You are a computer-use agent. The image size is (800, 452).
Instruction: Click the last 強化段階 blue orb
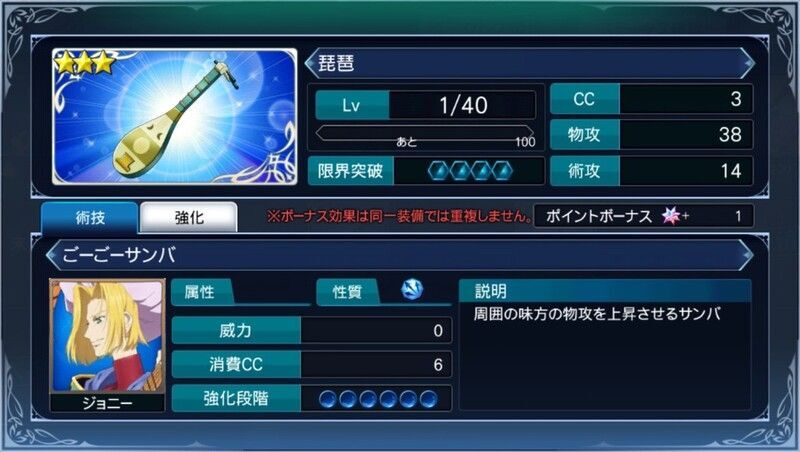click(429, 399)
